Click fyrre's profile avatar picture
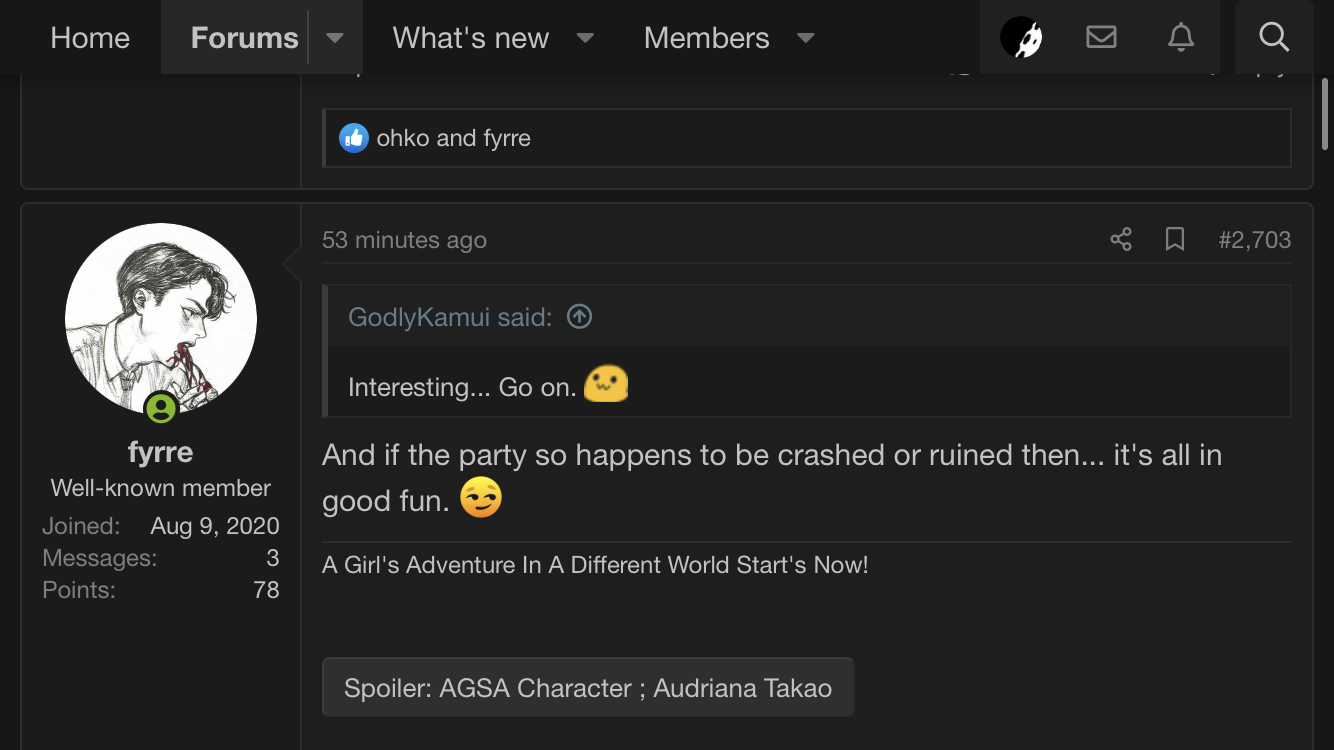The height and width of the screenshot is (750, 1334). click(161, 319)
